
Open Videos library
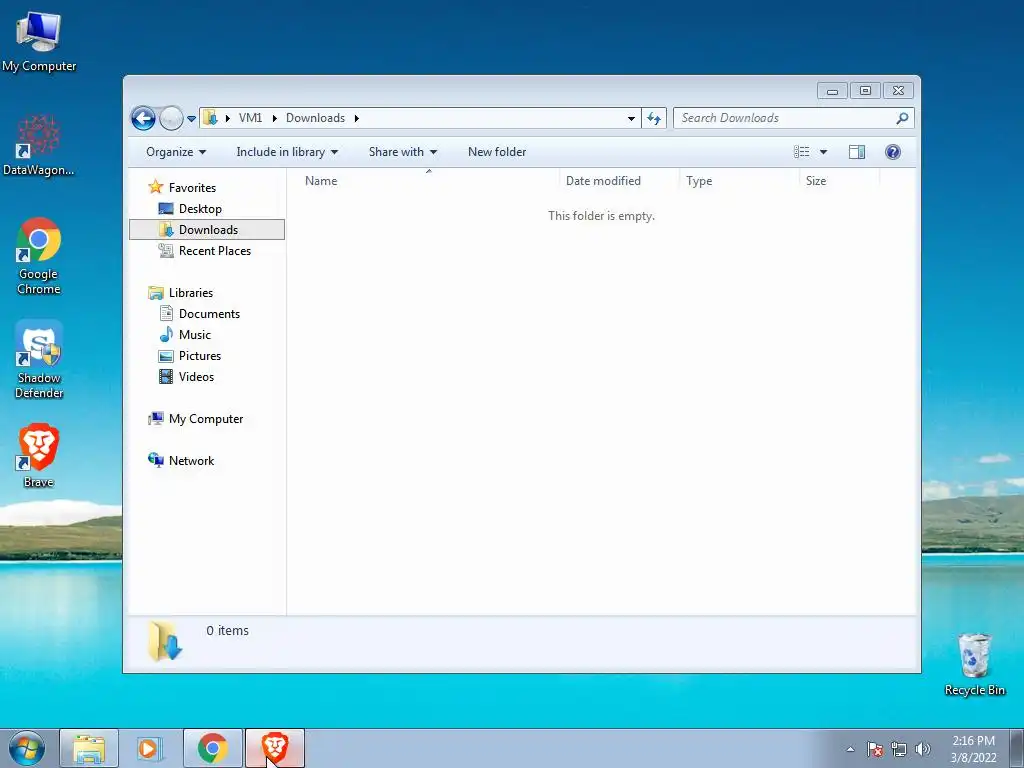(196, 377)
